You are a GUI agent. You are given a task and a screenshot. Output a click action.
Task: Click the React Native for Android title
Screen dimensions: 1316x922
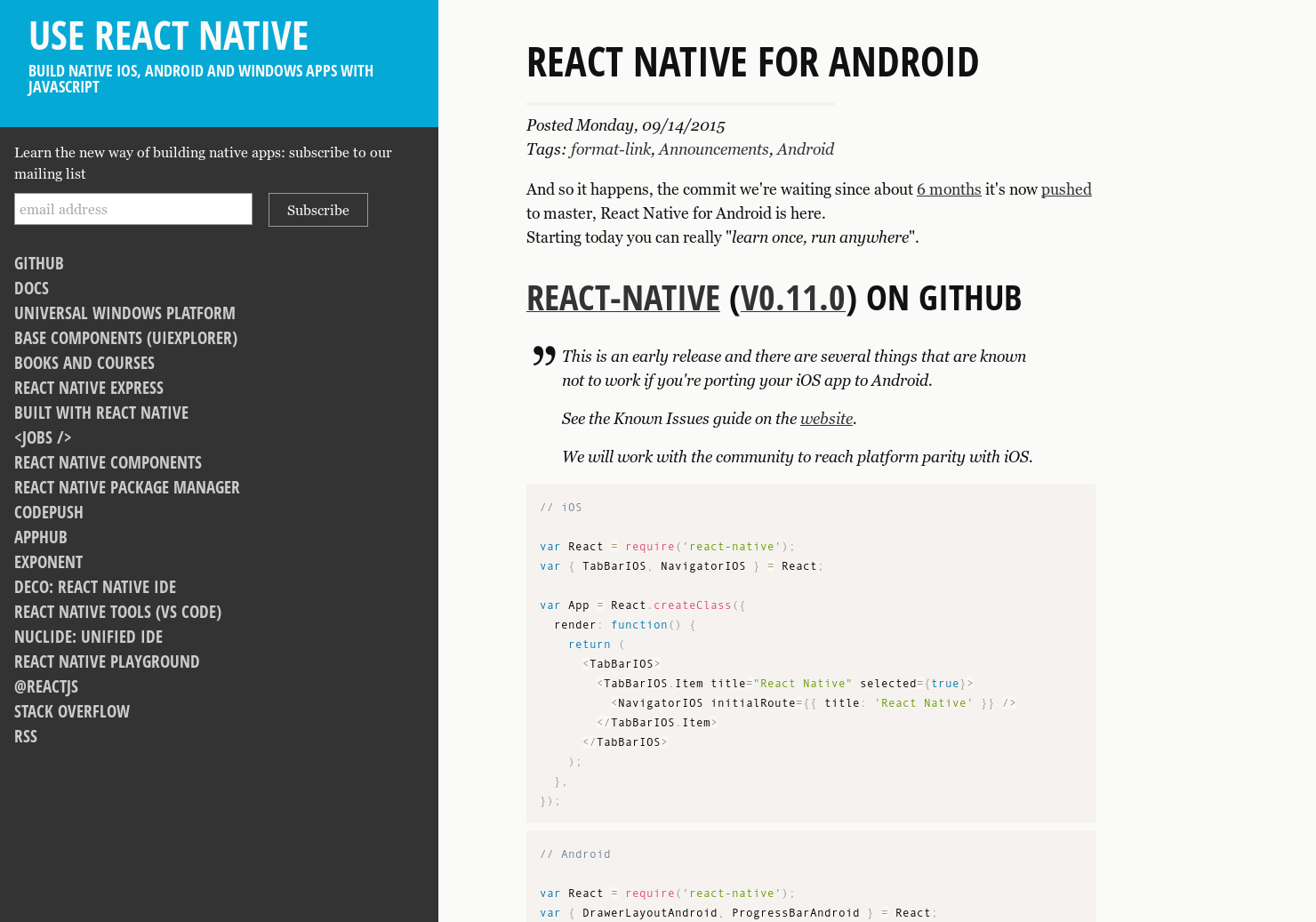[x=752, y=62]
